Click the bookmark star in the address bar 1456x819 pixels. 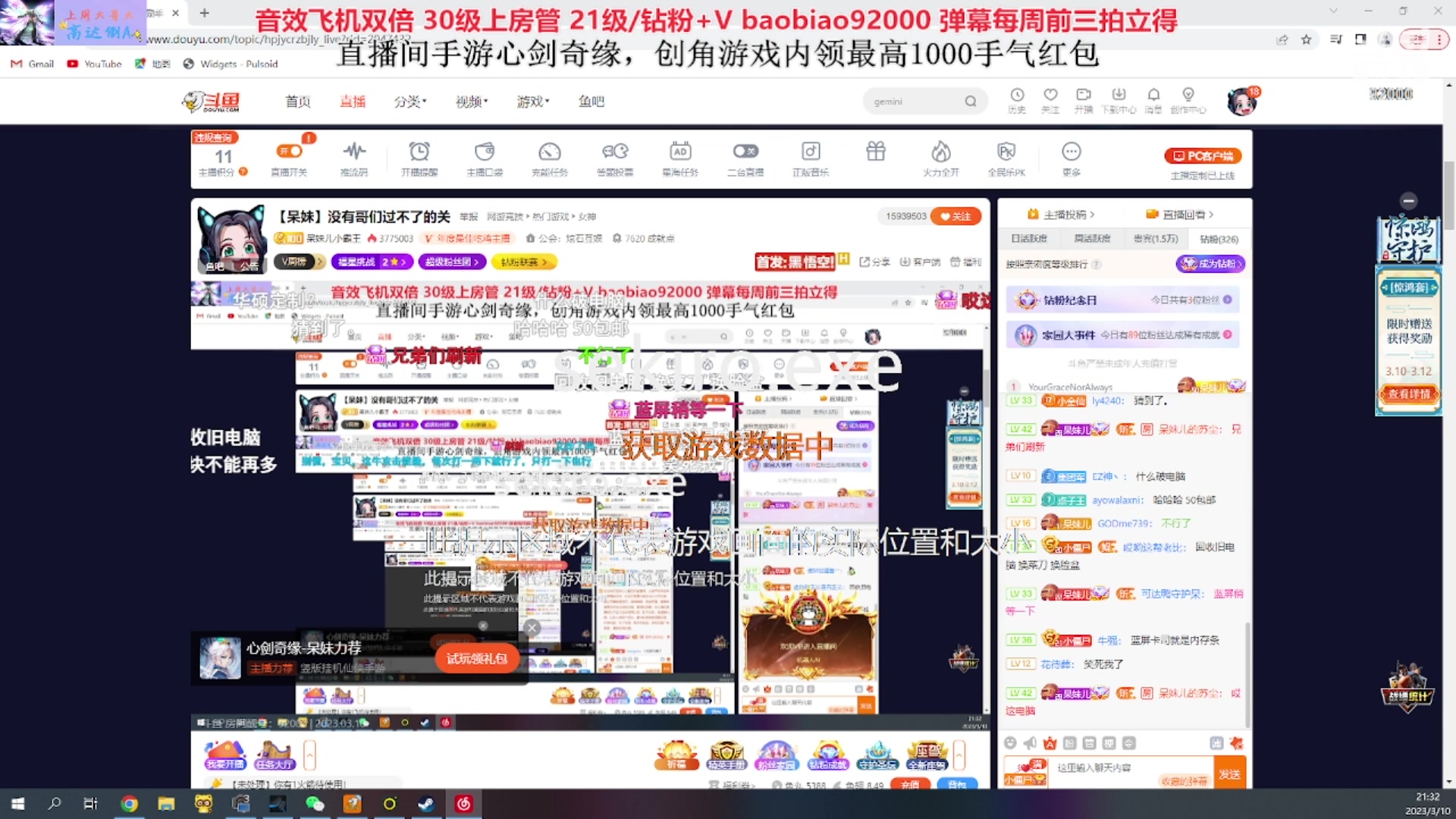pyautogui.click(x=1306, y=39)
